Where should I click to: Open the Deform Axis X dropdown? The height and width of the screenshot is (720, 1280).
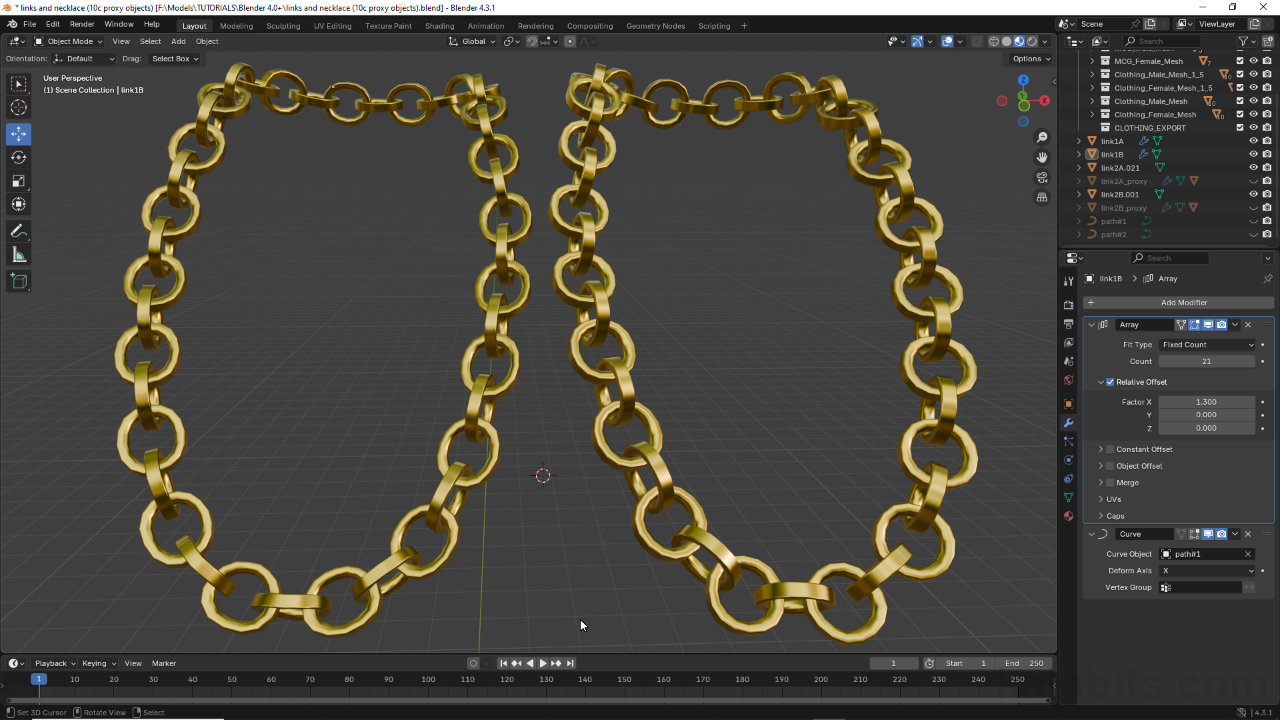(x=1207, y=570)
